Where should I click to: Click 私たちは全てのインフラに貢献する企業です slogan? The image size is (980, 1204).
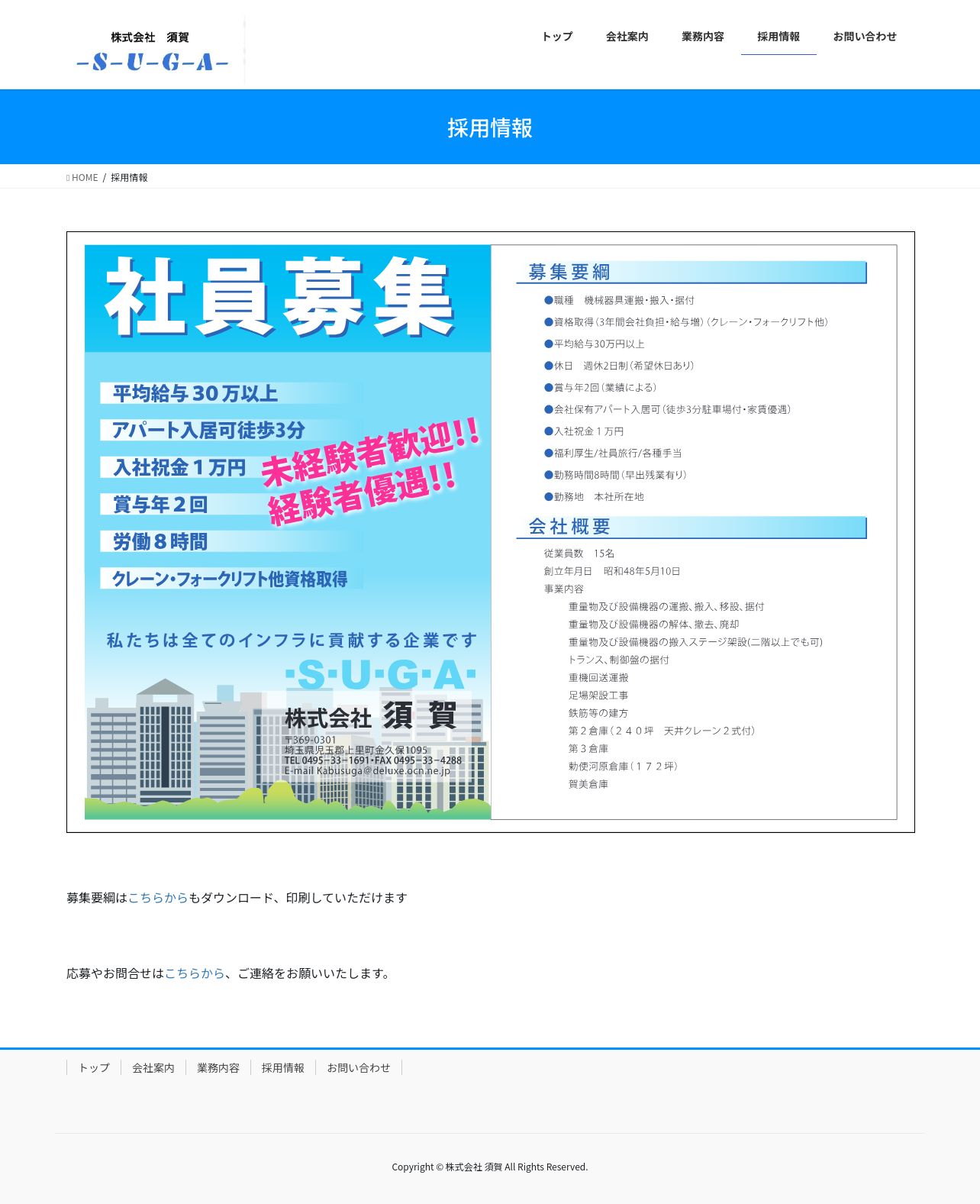tap(292, 640)
